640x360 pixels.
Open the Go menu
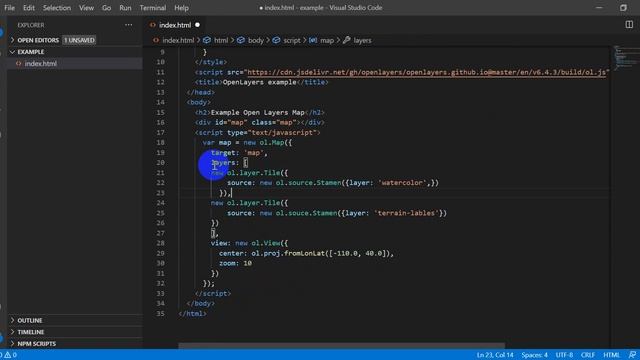(x=107, y=8)
